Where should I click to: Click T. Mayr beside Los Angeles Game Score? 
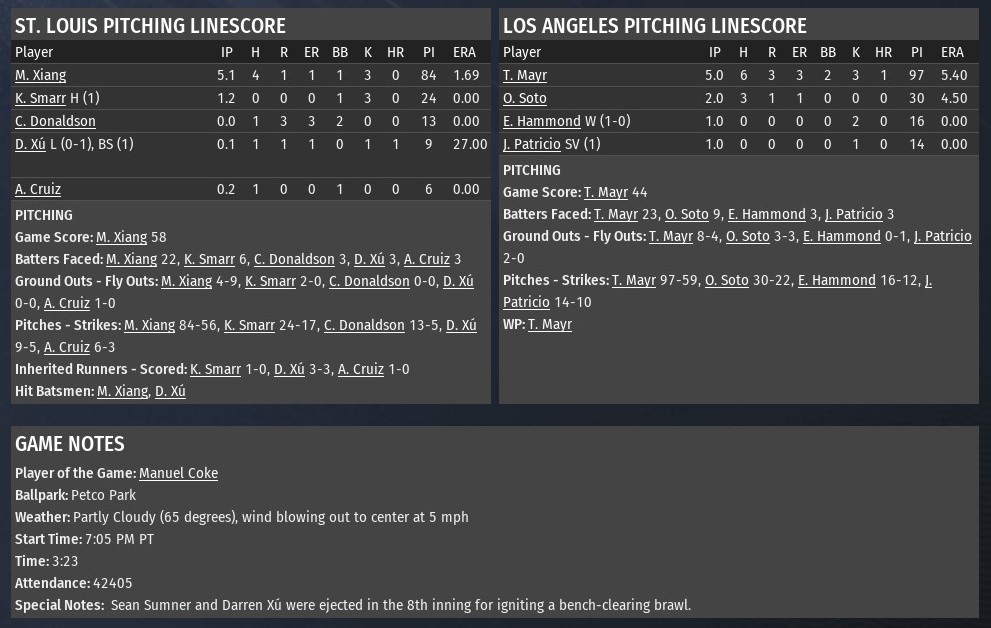pos(606,192)
